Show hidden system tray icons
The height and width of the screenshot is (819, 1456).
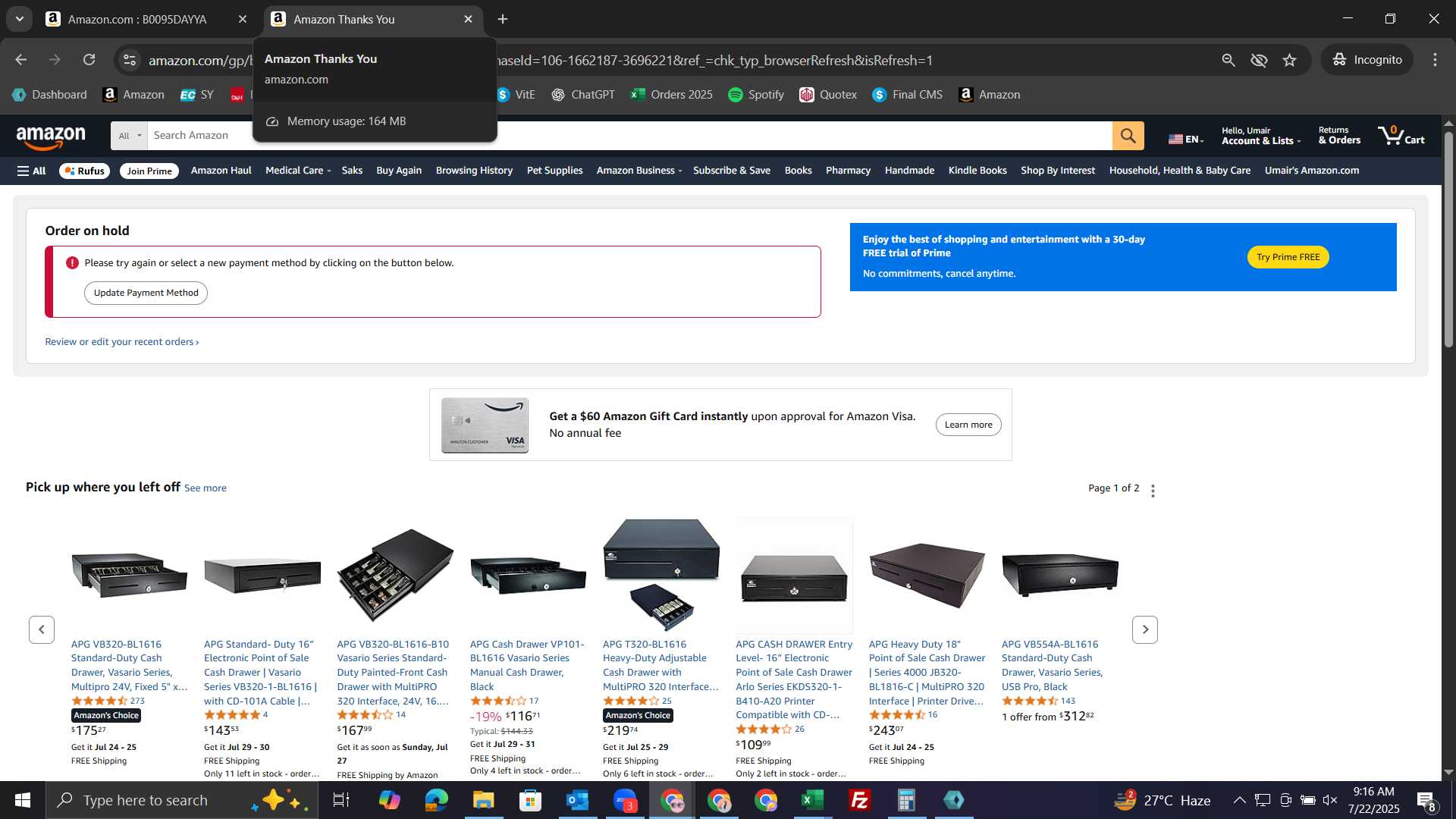1239,800
